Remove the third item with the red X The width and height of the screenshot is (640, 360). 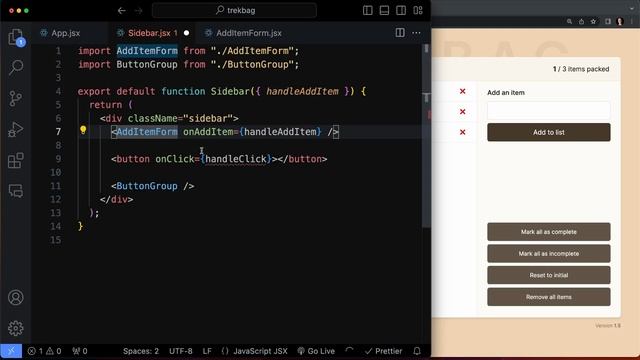coord(462,132)
